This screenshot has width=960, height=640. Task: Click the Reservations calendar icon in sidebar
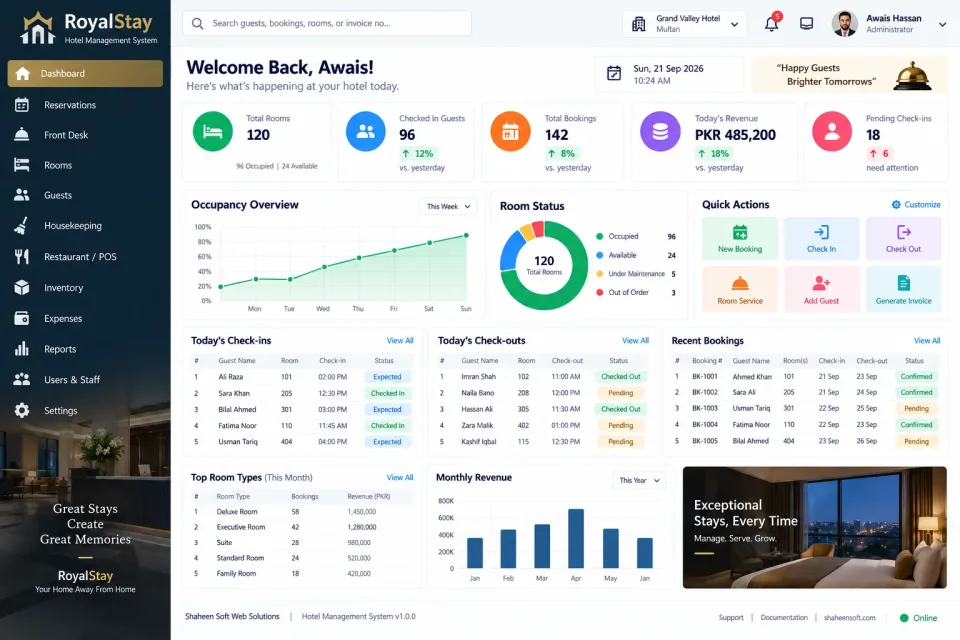tap(21, 105)
